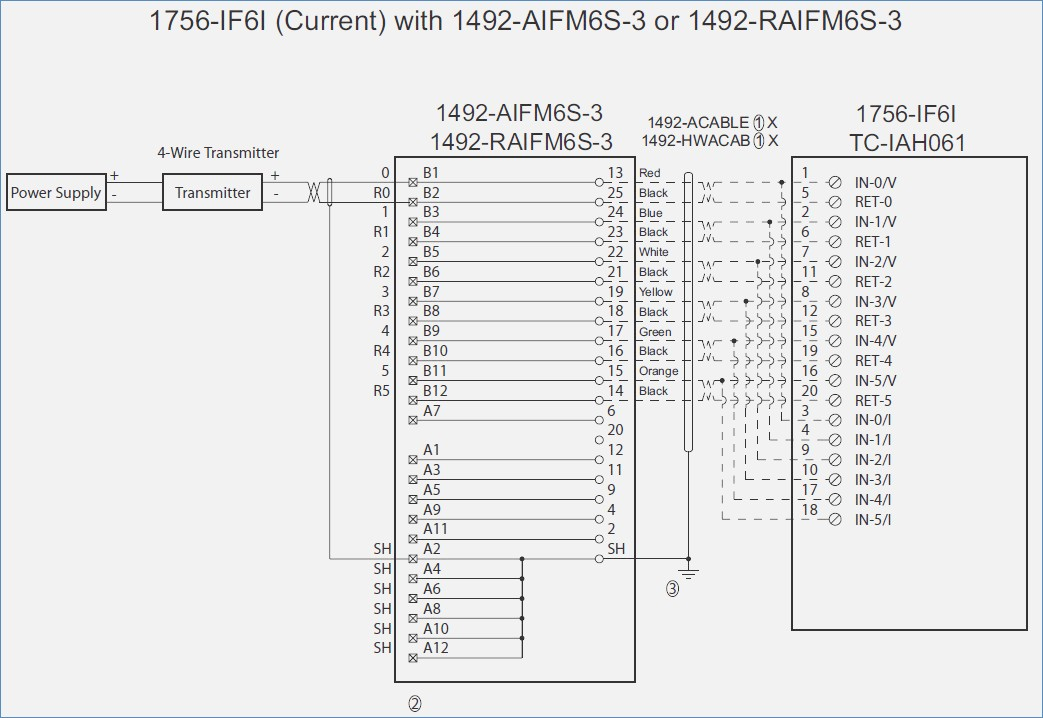1043x718 pixels.
Task: Click the "IN-0/I" current input label
Action: click(x=873, y=421)
